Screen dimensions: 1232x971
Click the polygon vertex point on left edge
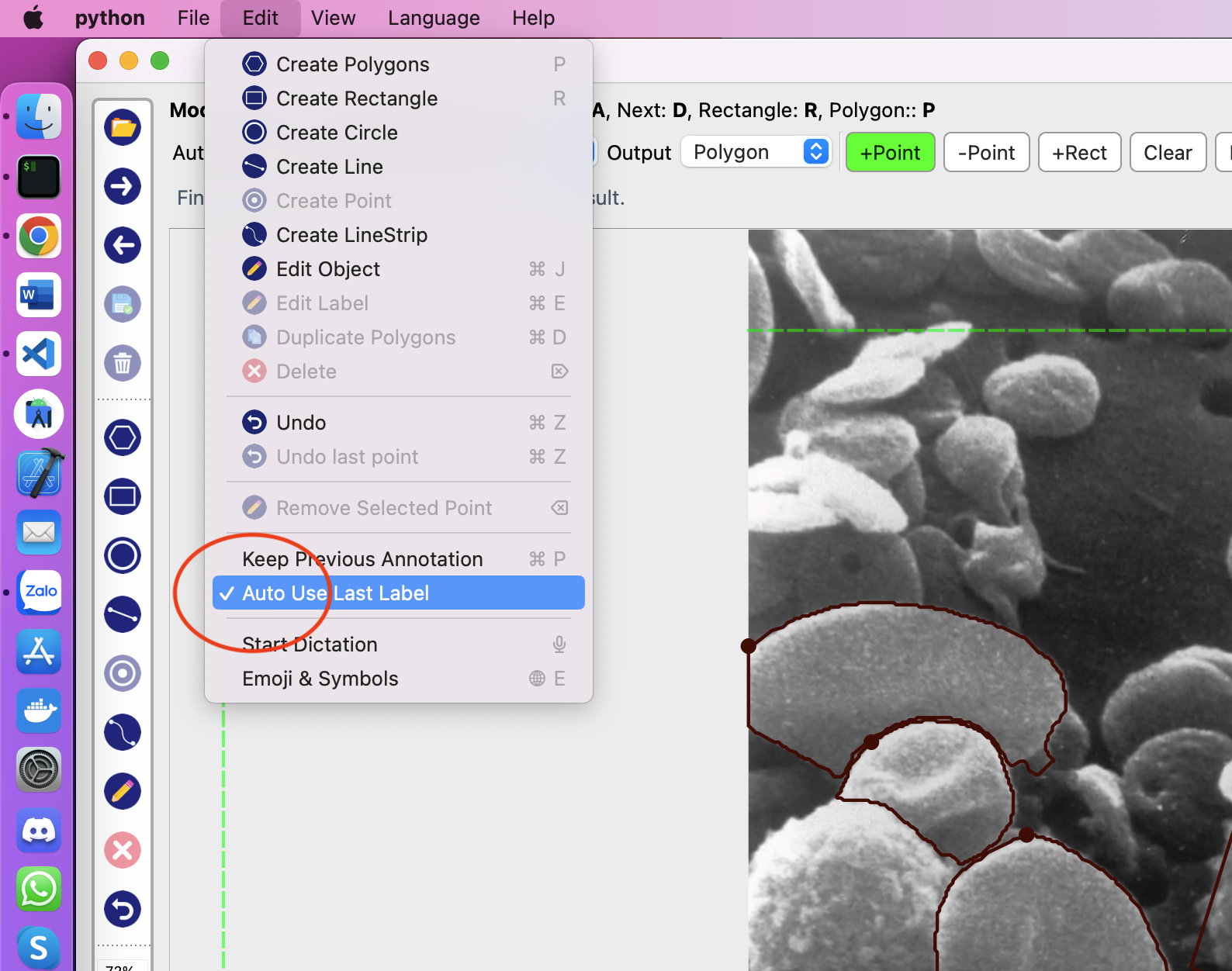tap(749, 646)
